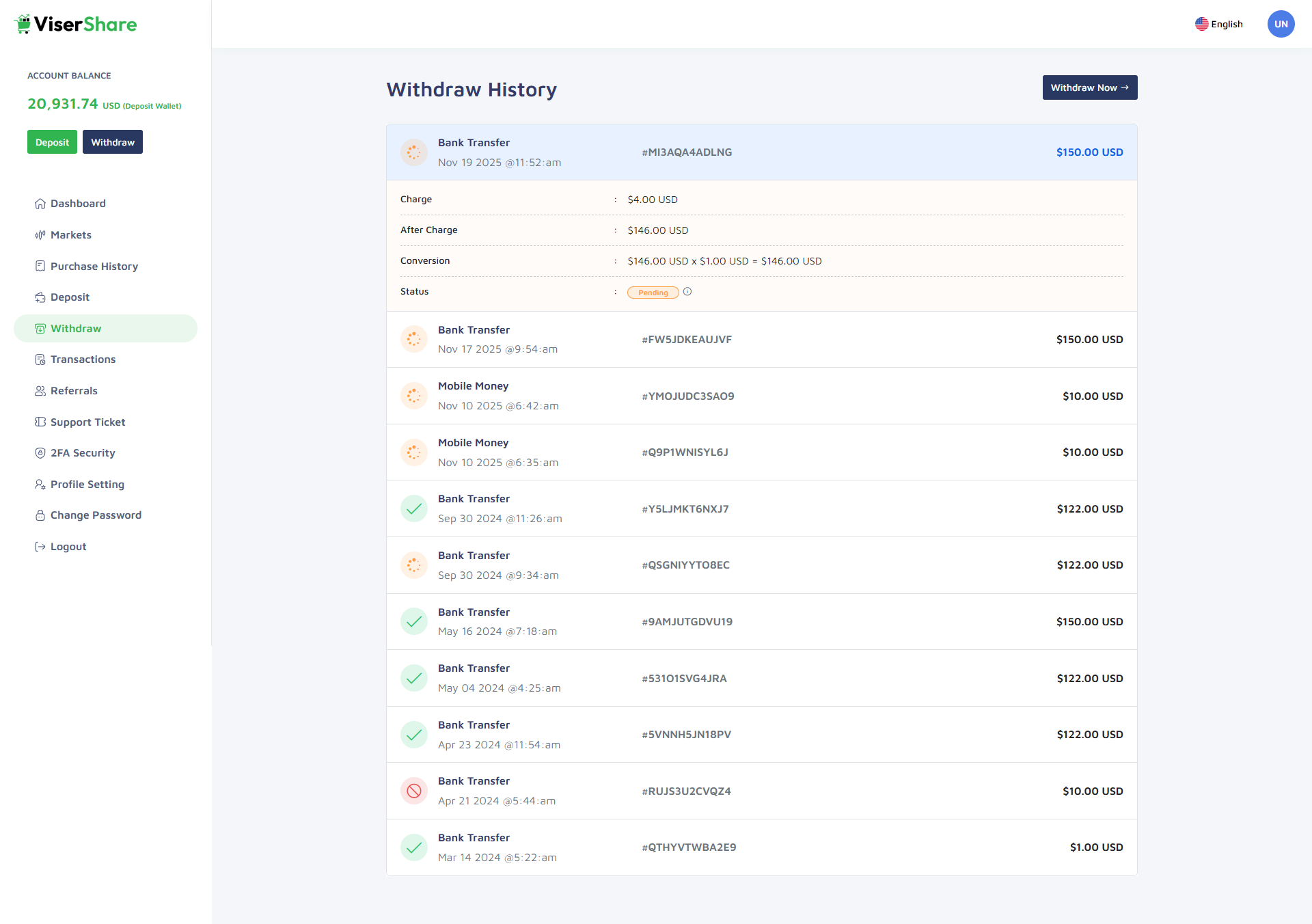Go to Purchase History in sidebar
The height and width of the screenshot is (924, 1312).
[94, 267]
